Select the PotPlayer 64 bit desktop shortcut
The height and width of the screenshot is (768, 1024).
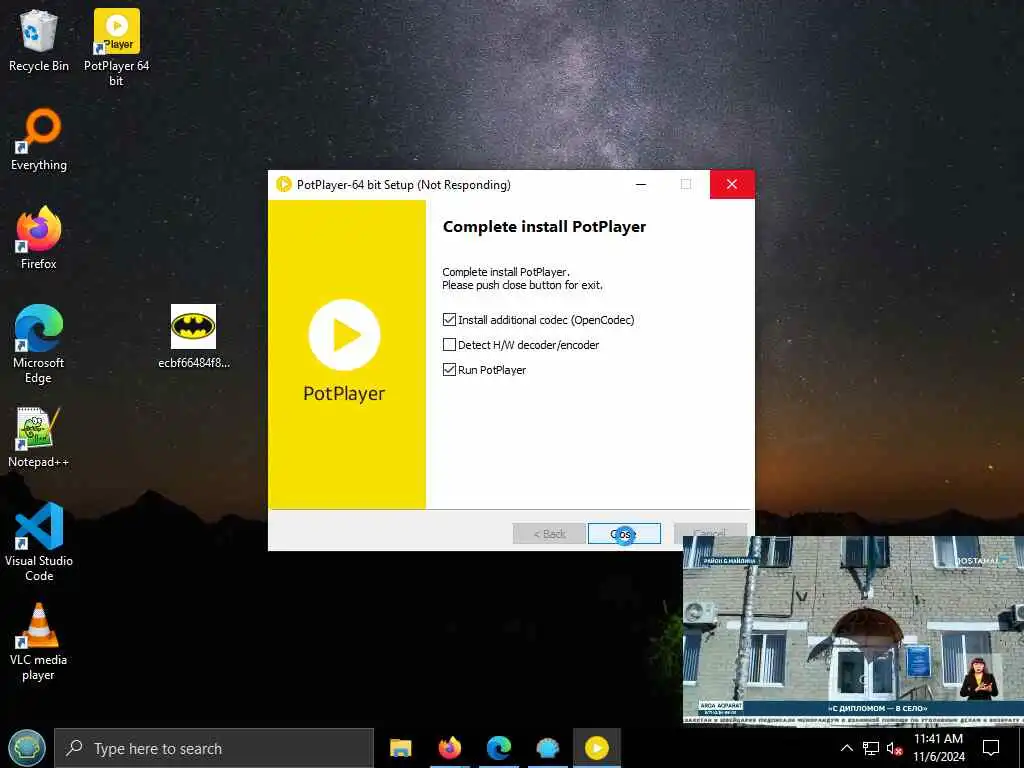click(x=116, y=48)
